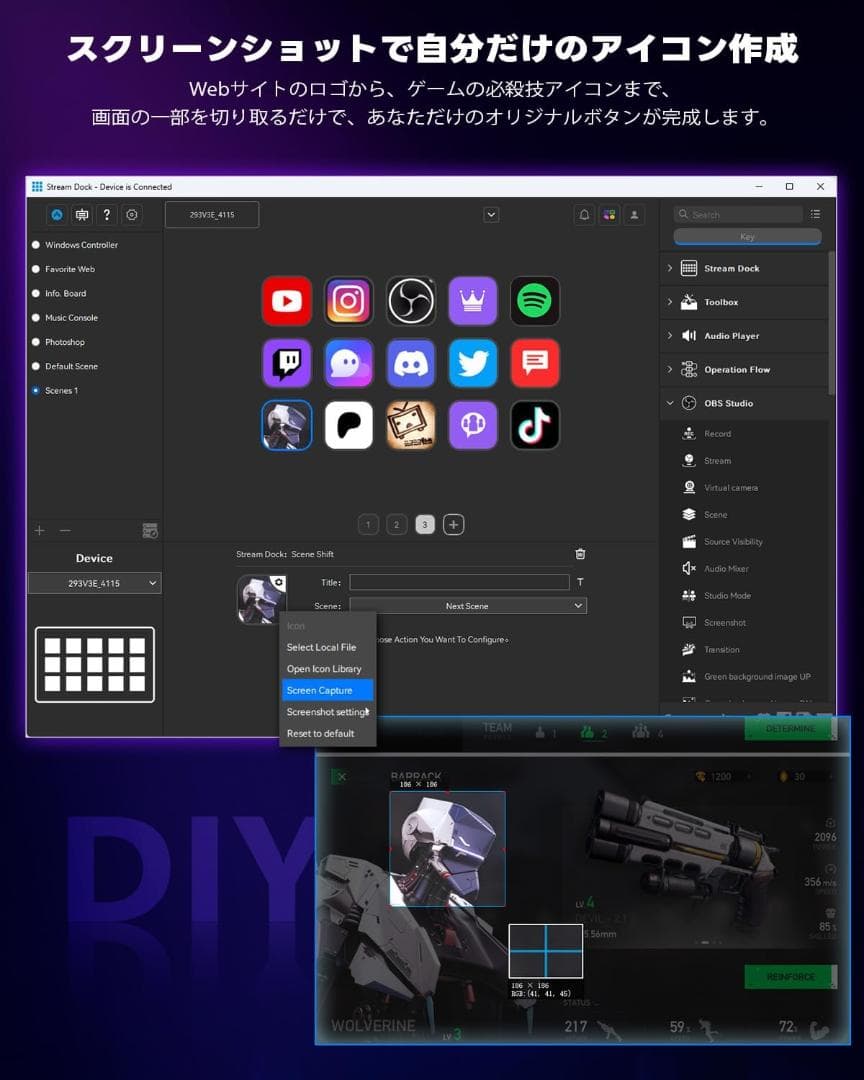Select the purple headset key icon

[473, 425]
